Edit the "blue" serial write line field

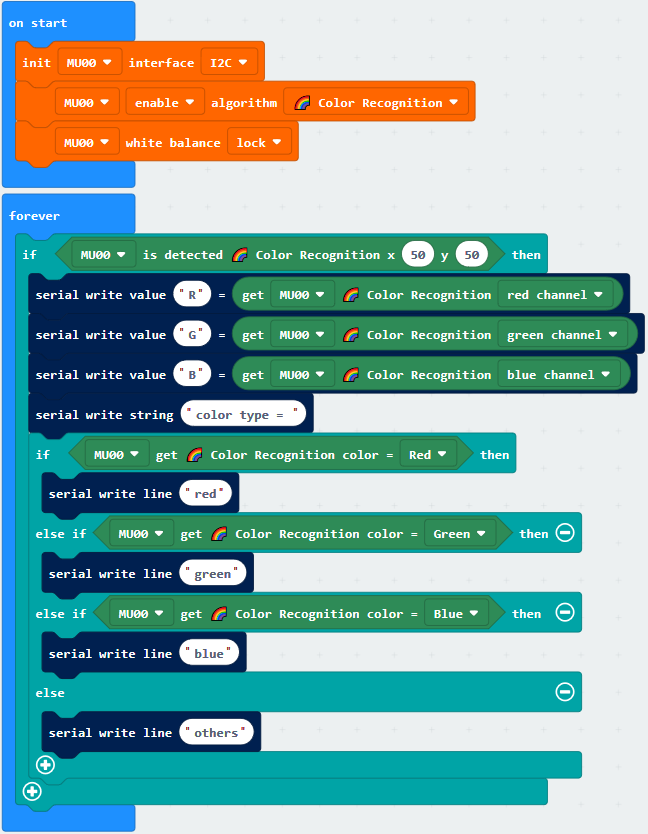click(209, 654)
